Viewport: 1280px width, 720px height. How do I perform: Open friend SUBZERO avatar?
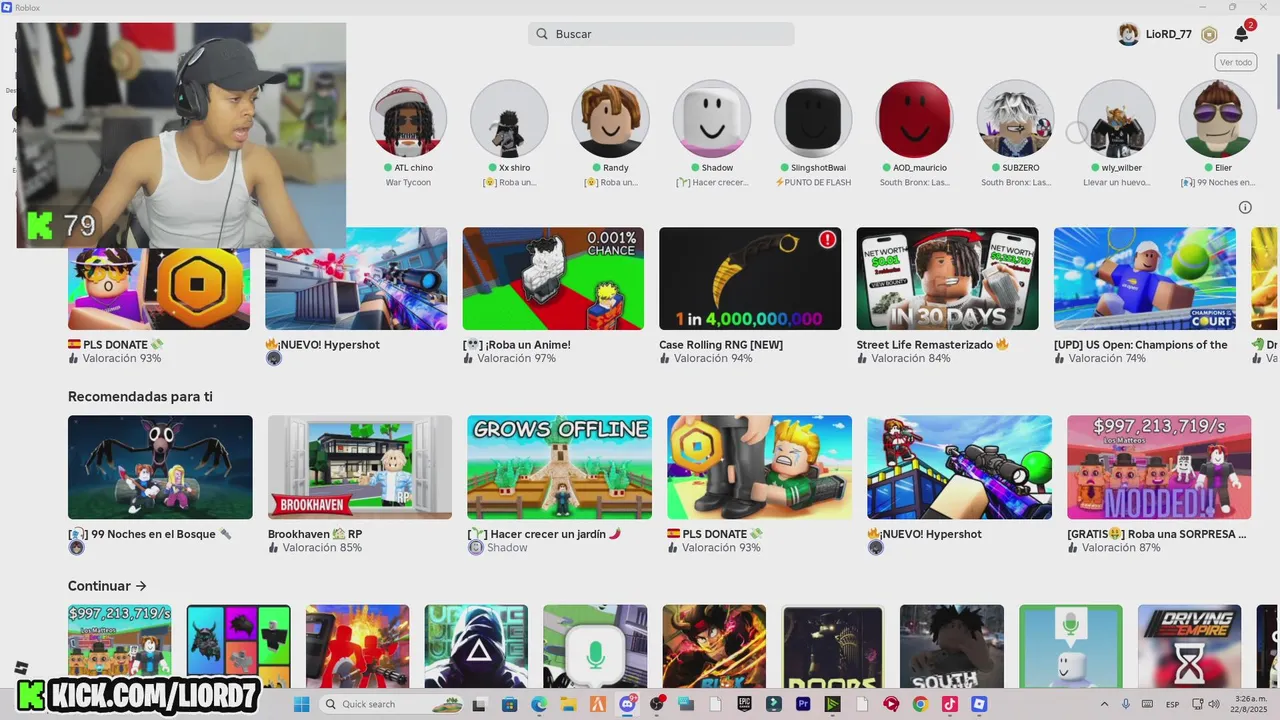[1015, 119]
